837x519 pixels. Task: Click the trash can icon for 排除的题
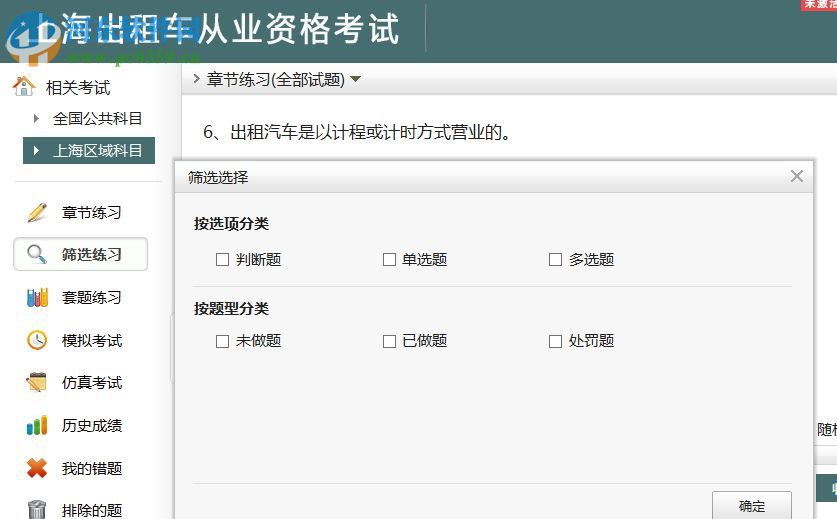(37, 509)
